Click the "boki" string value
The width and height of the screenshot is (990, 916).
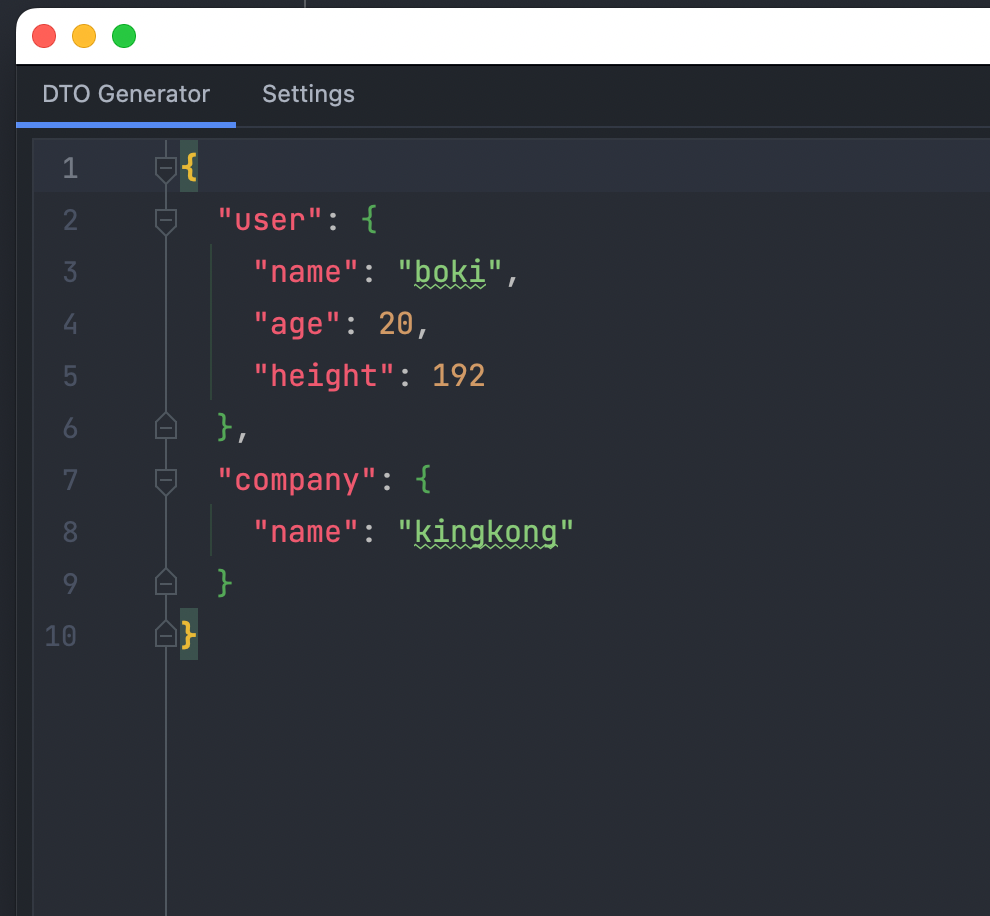(450, 273)
